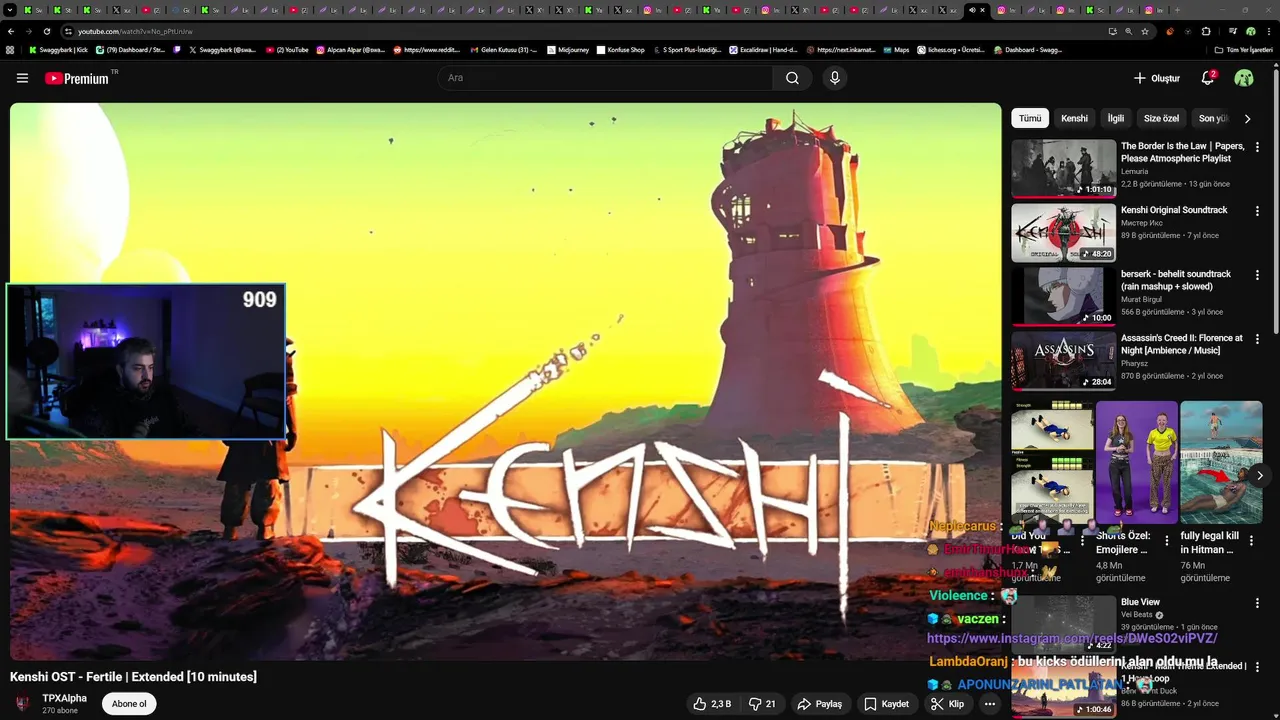Open browser zoom magnifier in address bar
The image size is (1280, 720).
1129,31
